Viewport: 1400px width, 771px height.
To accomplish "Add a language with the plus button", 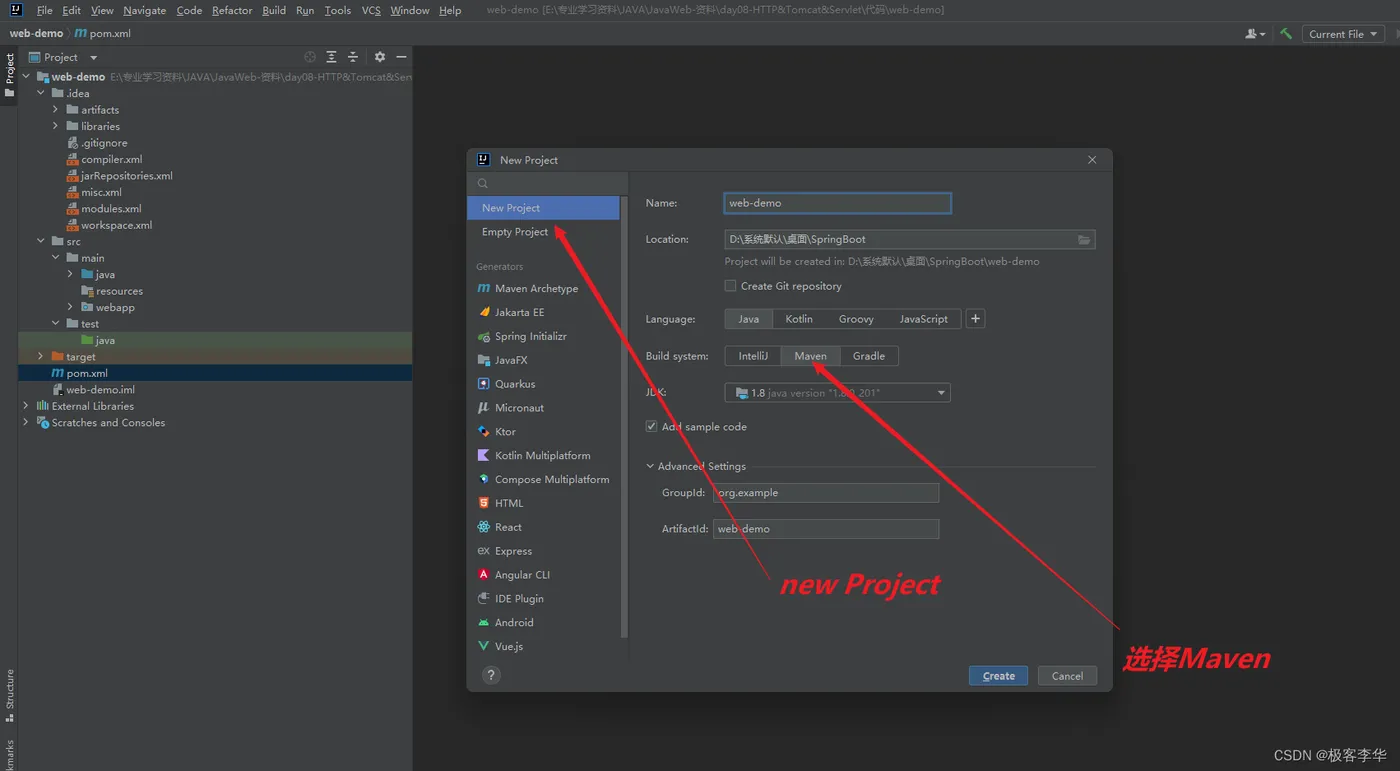I will click(x=976, y=319).
